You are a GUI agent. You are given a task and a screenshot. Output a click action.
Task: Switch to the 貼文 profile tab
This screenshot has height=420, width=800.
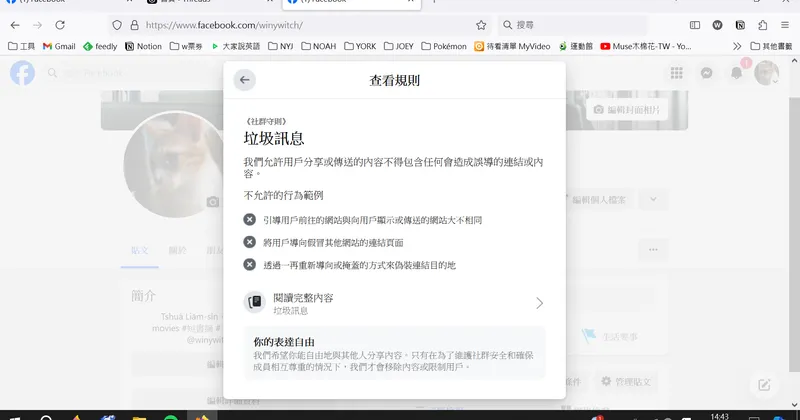pos(139,251)
